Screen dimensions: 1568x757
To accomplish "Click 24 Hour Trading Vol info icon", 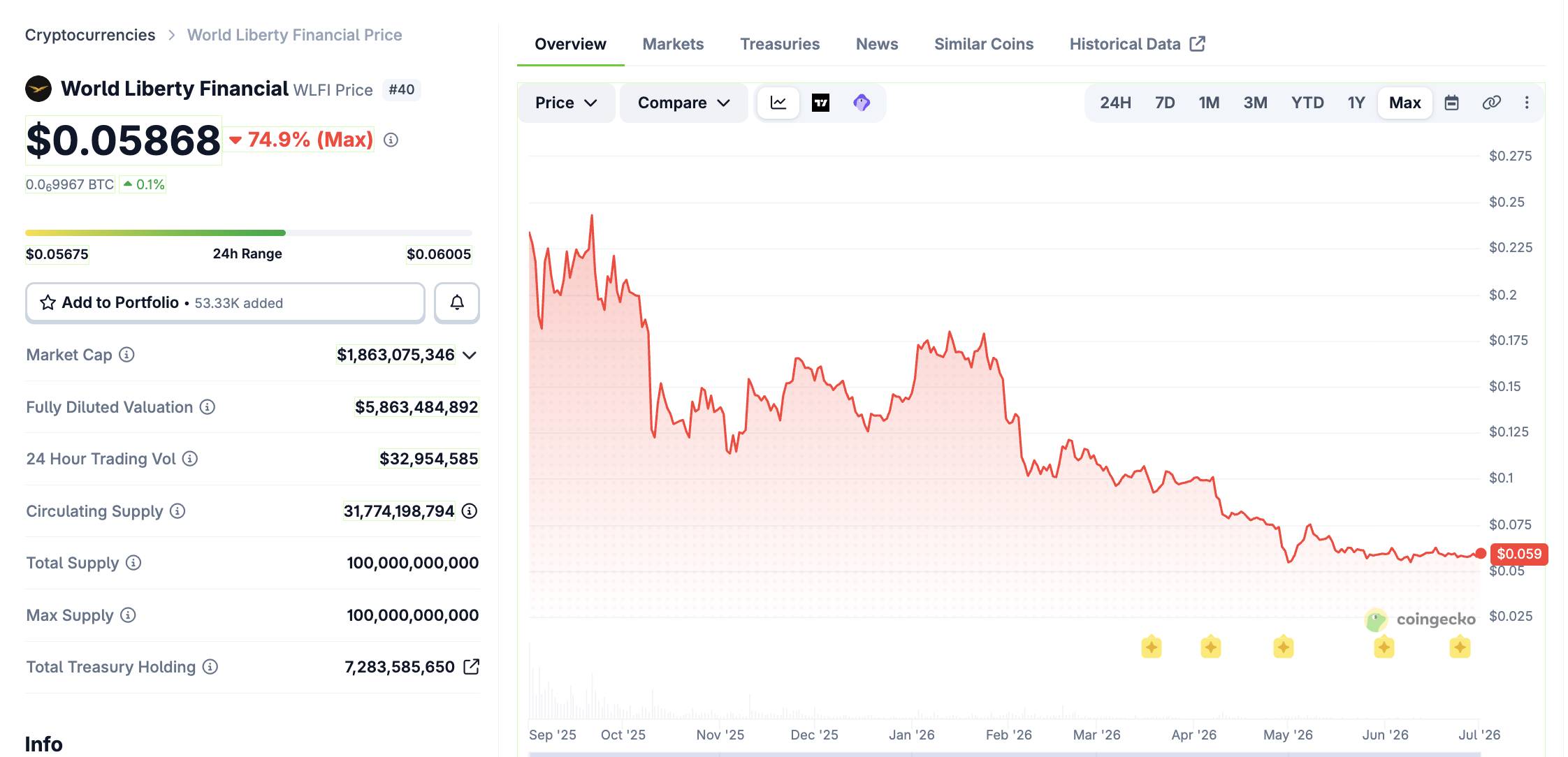I will (x=190, y=459).
